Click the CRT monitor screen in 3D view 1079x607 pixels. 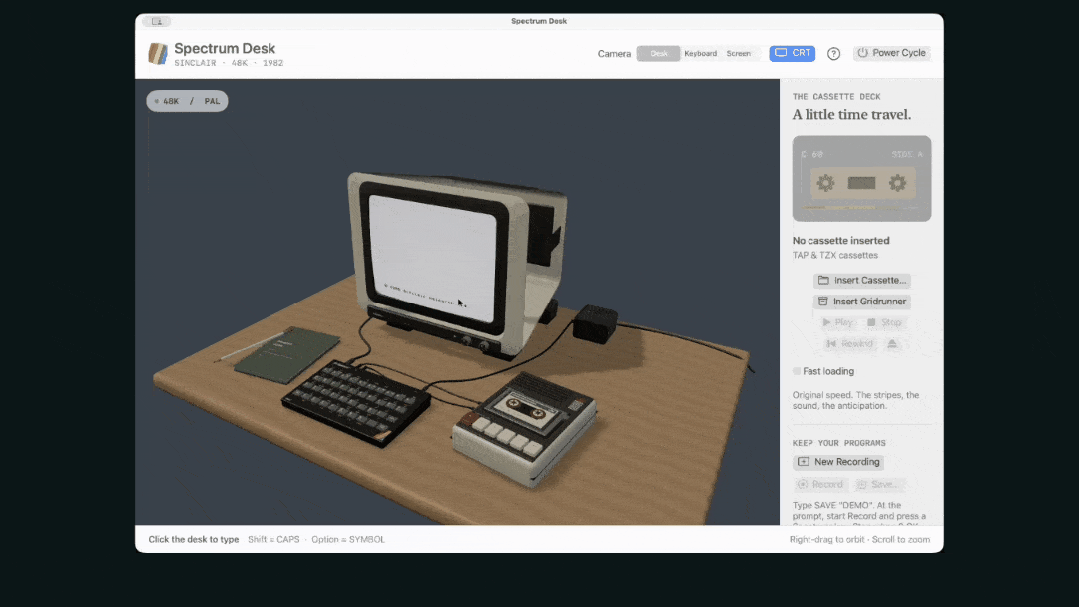pos(432,256)
